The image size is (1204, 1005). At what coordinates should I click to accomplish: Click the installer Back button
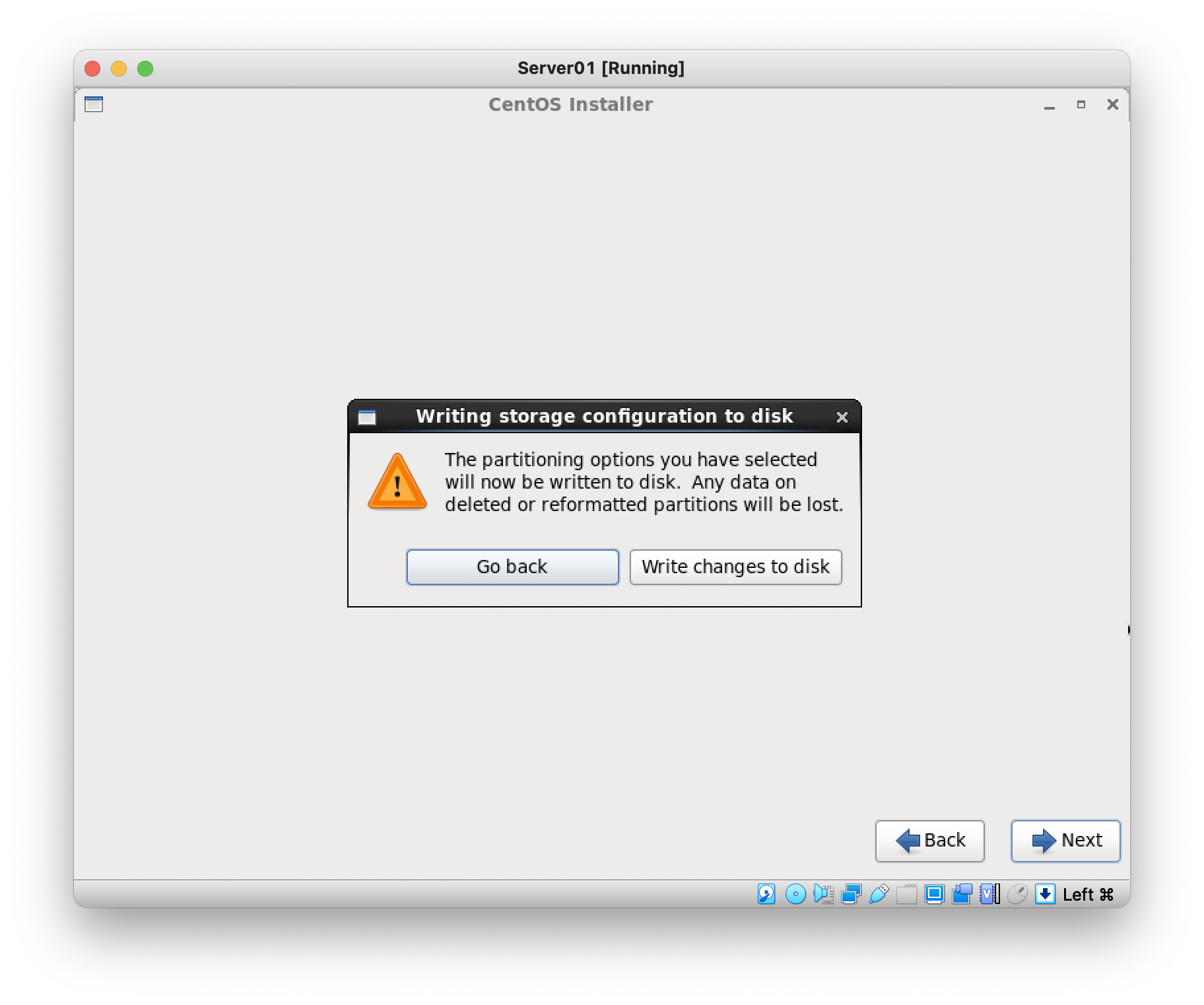(x=929, y=841)
